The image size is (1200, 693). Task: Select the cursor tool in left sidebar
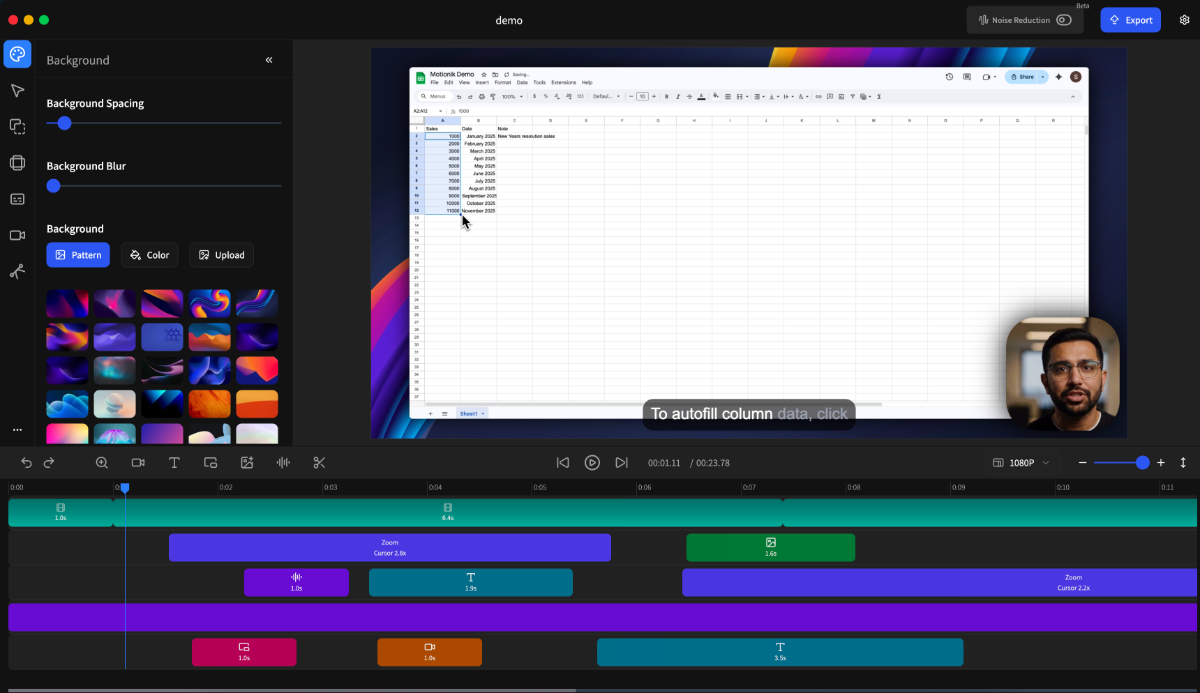17,91
